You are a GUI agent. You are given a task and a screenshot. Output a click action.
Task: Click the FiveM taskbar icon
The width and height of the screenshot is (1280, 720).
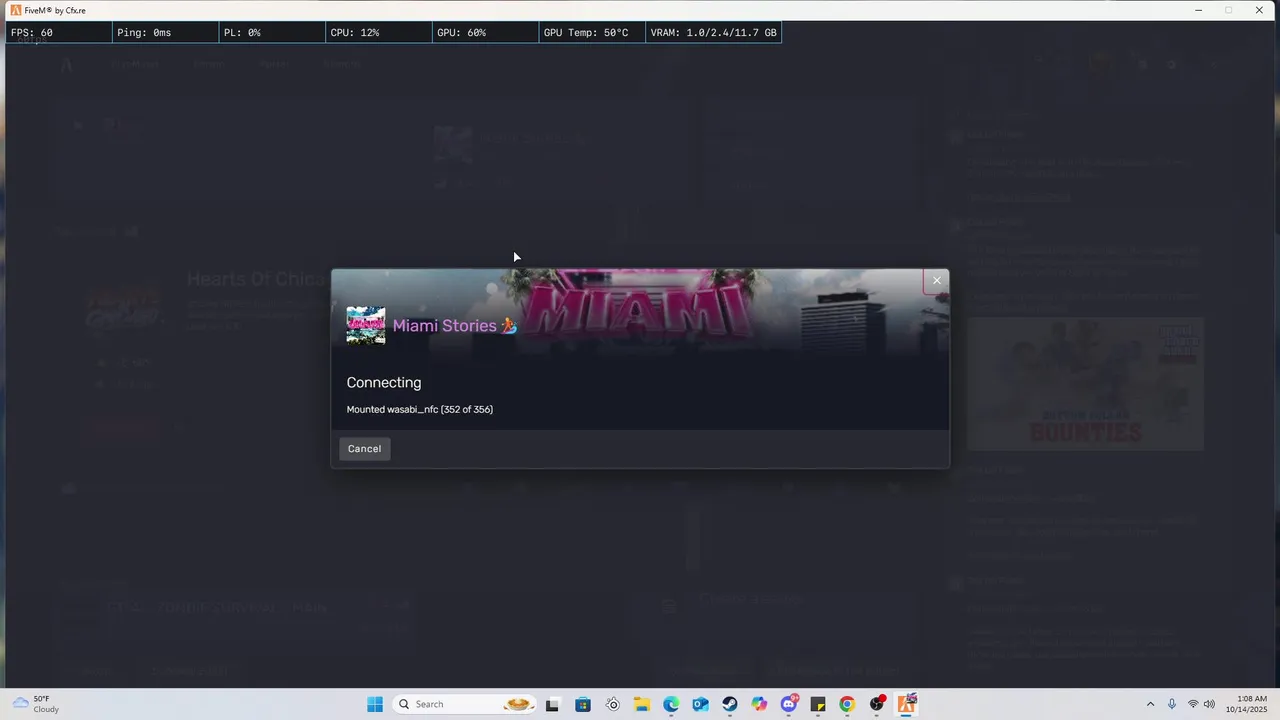907,704
